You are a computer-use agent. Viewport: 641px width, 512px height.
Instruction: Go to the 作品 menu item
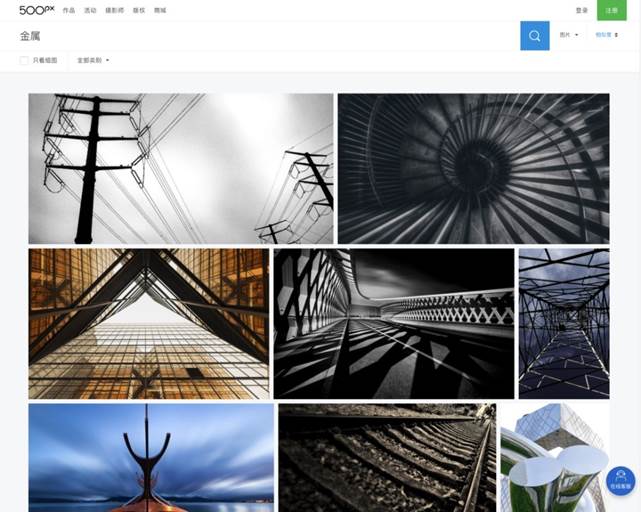[68, 10]
